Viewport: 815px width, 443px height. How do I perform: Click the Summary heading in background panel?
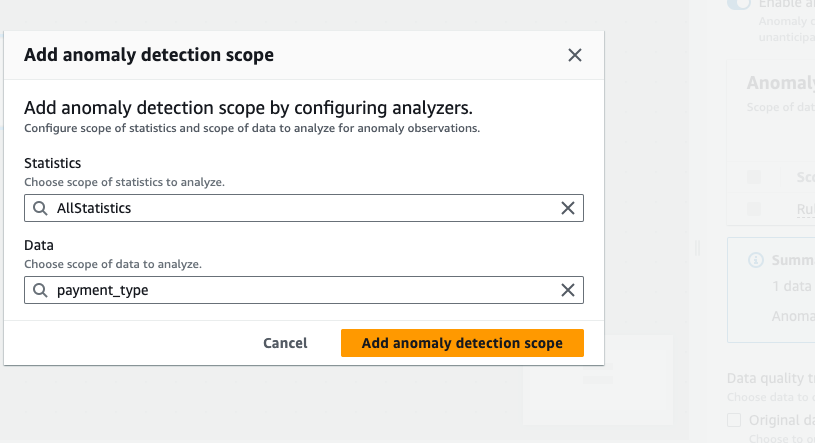[x=792, y=260]
